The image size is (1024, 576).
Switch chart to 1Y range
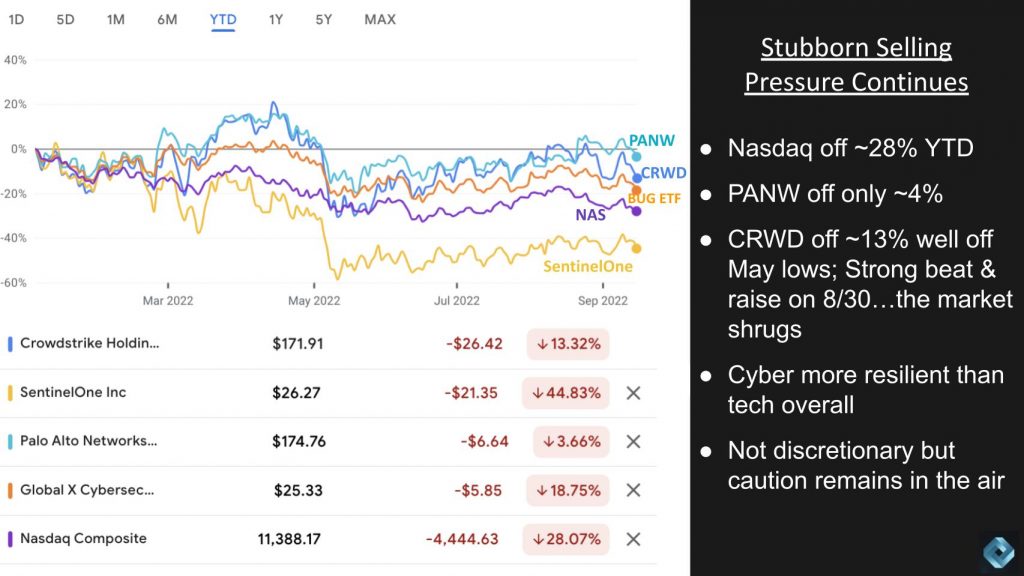[x=276, y=19]
